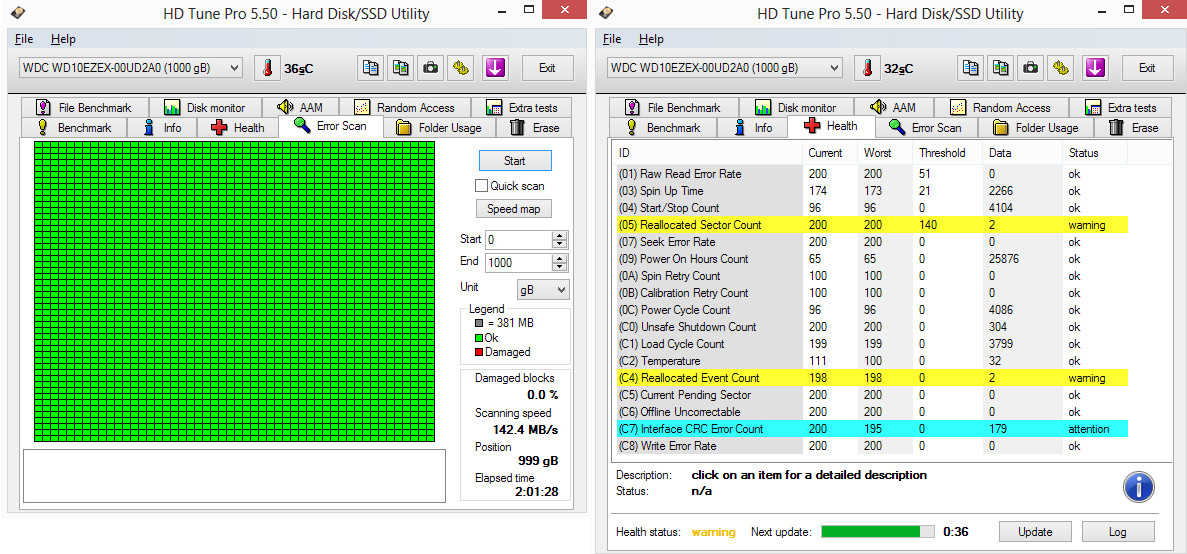Click the Speed map button

tap(515, 209)
